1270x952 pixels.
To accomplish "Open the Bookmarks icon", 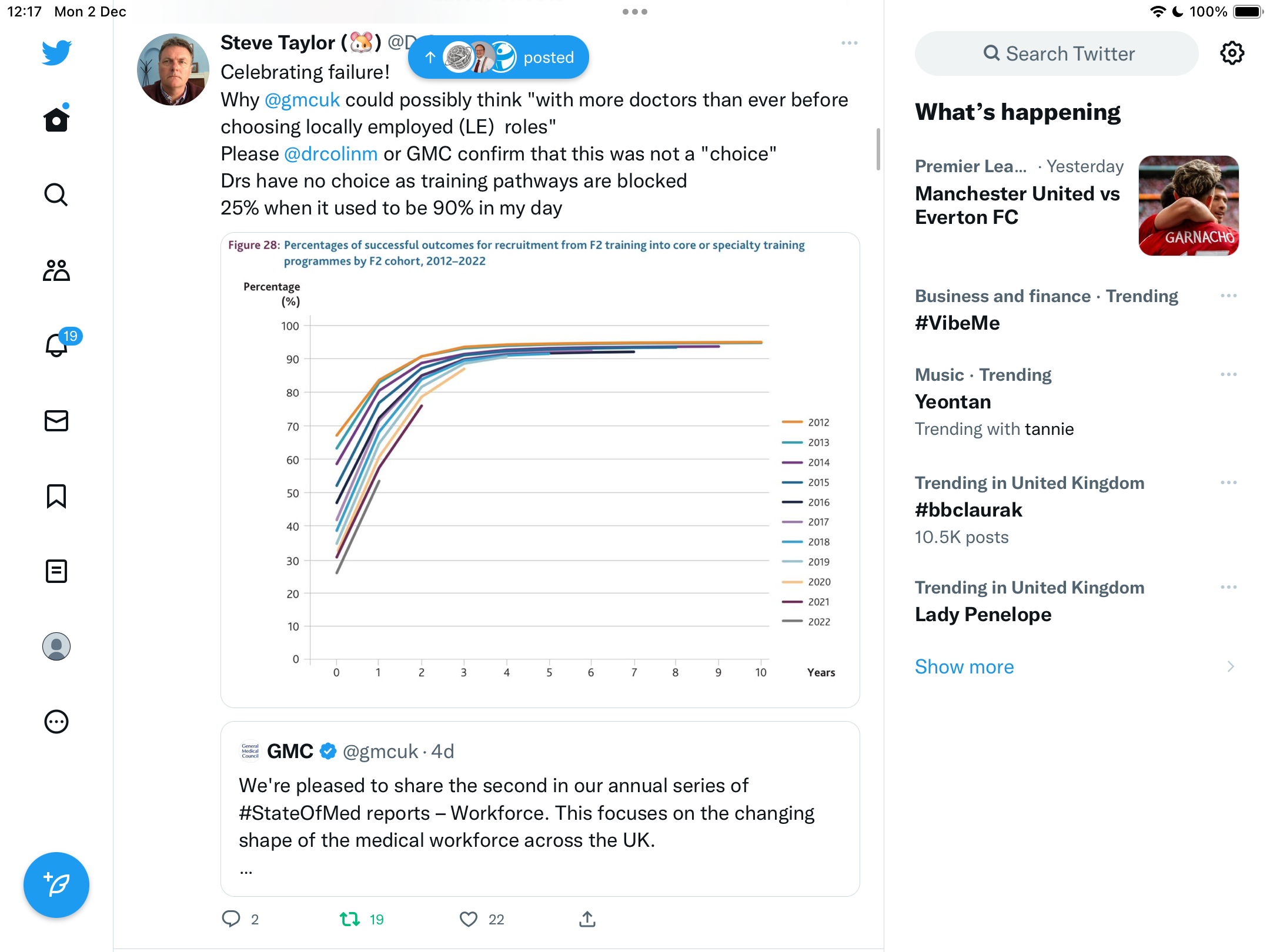I will point(56,496).
